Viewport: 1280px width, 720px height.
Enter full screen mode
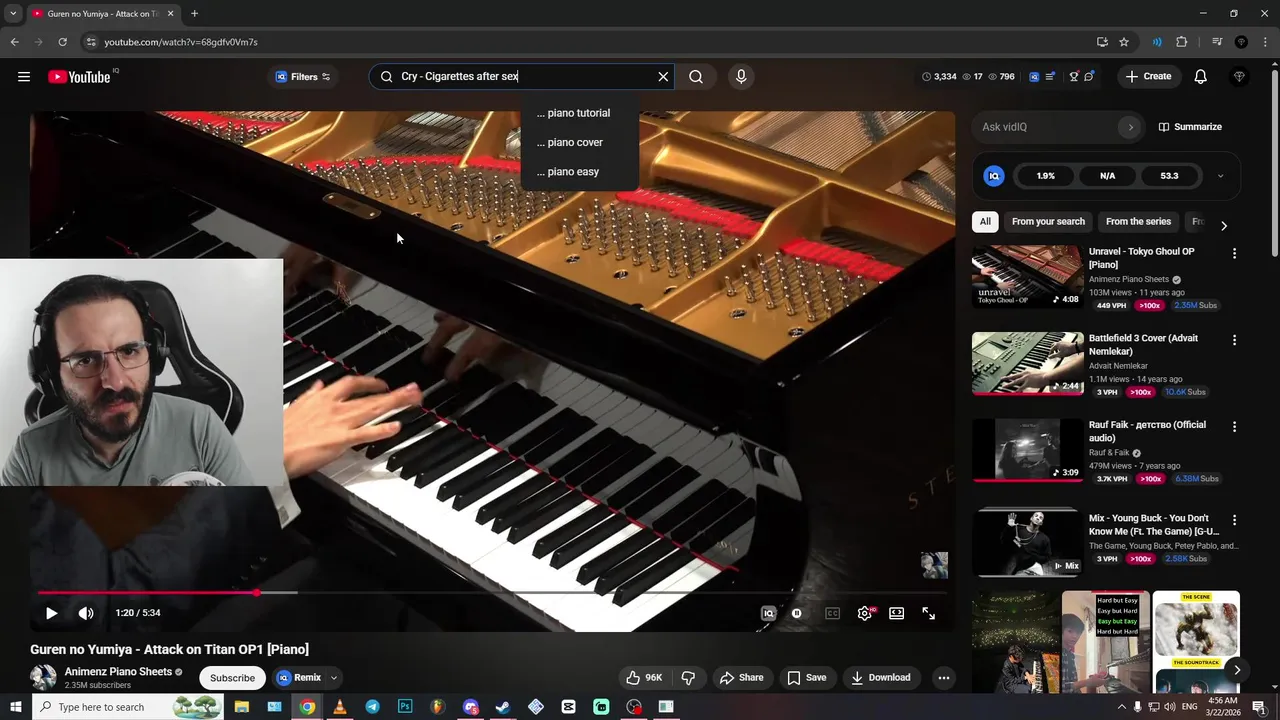click(x=929, y=613)
